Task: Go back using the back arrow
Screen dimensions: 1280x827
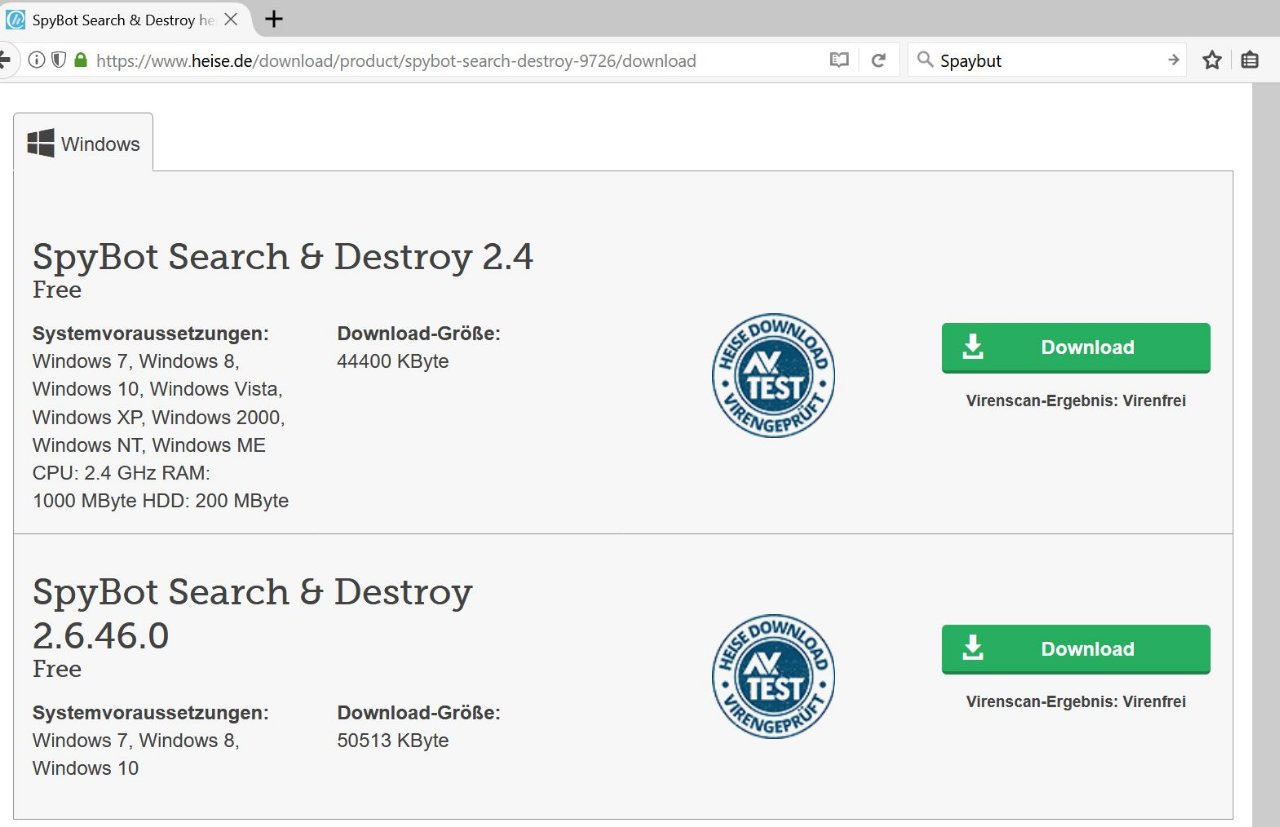Action: 4,60
